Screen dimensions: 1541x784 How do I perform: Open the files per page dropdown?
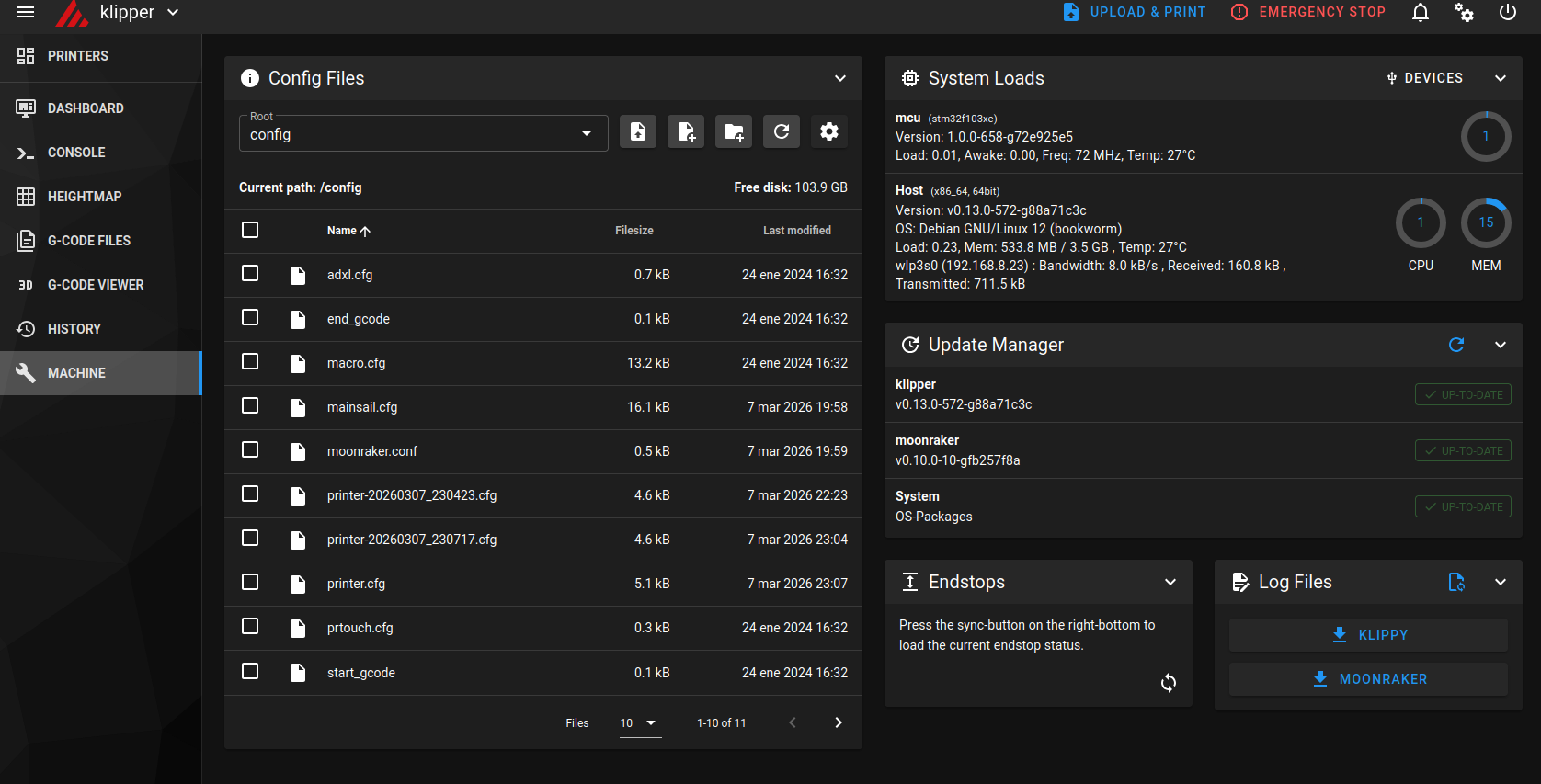(639, 723)
